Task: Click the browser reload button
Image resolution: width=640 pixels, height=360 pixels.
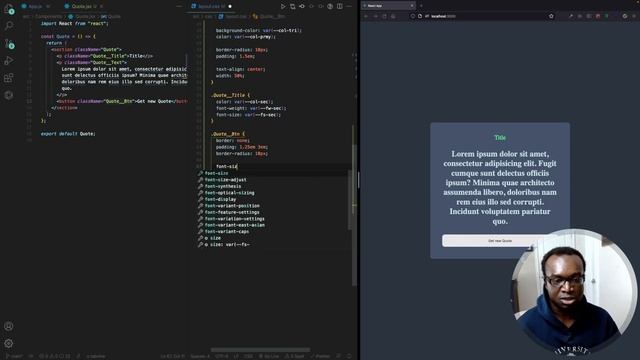Action: (x=384, y=16)
